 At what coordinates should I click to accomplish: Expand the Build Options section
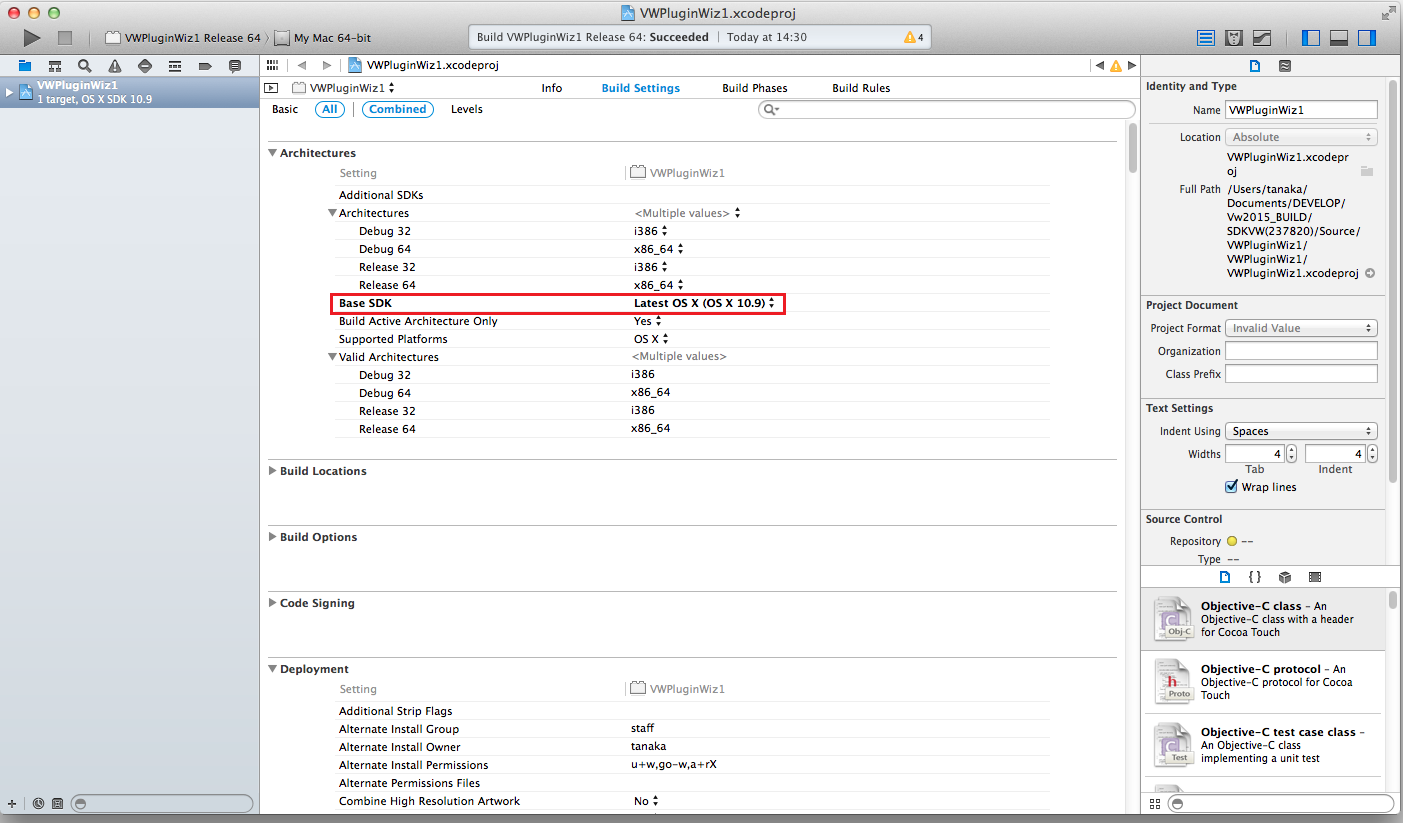coord(272,537)
